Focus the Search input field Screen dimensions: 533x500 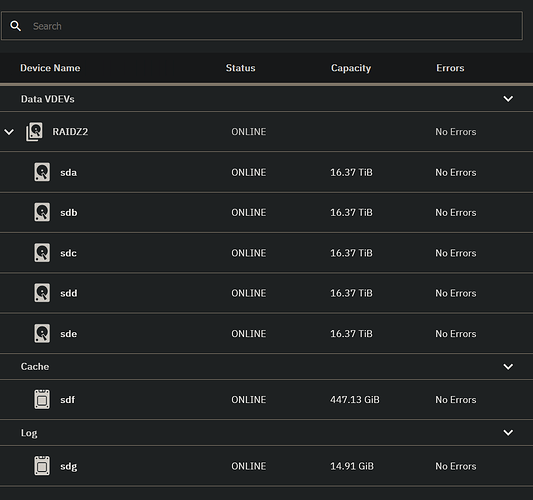tap(262, 26)
